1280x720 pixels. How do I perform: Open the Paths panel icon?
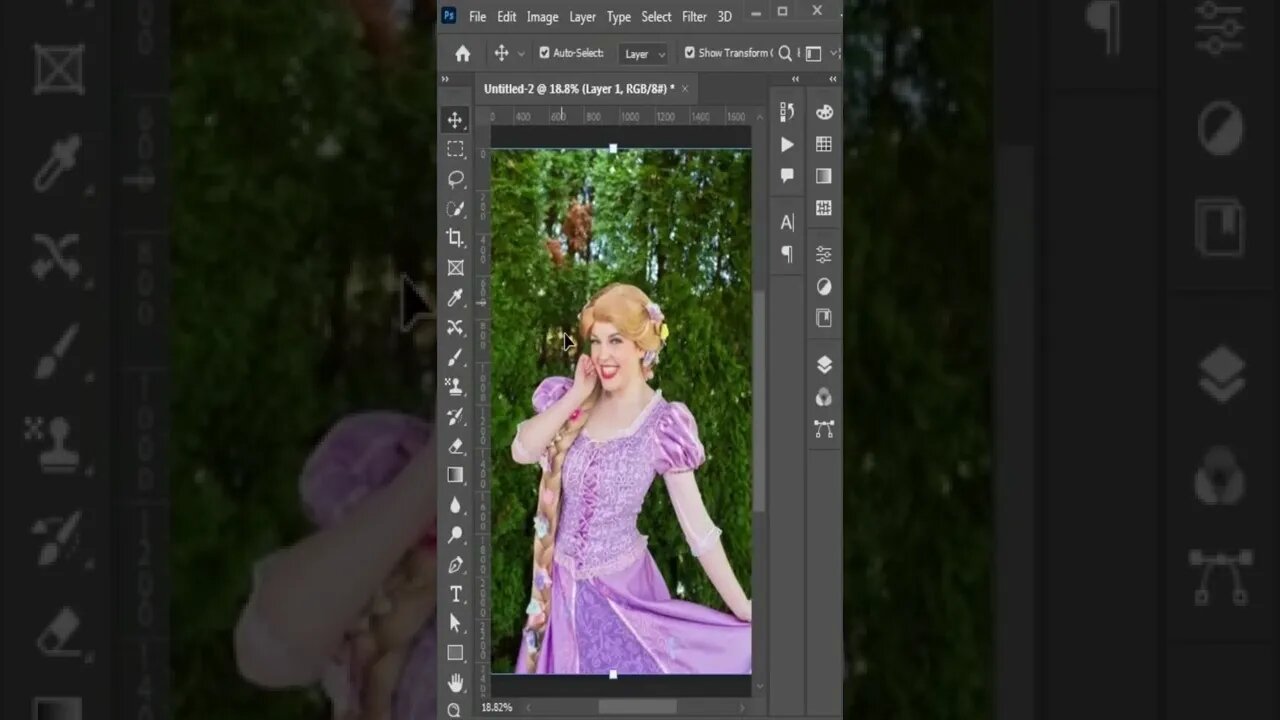(x=824, y=429)
